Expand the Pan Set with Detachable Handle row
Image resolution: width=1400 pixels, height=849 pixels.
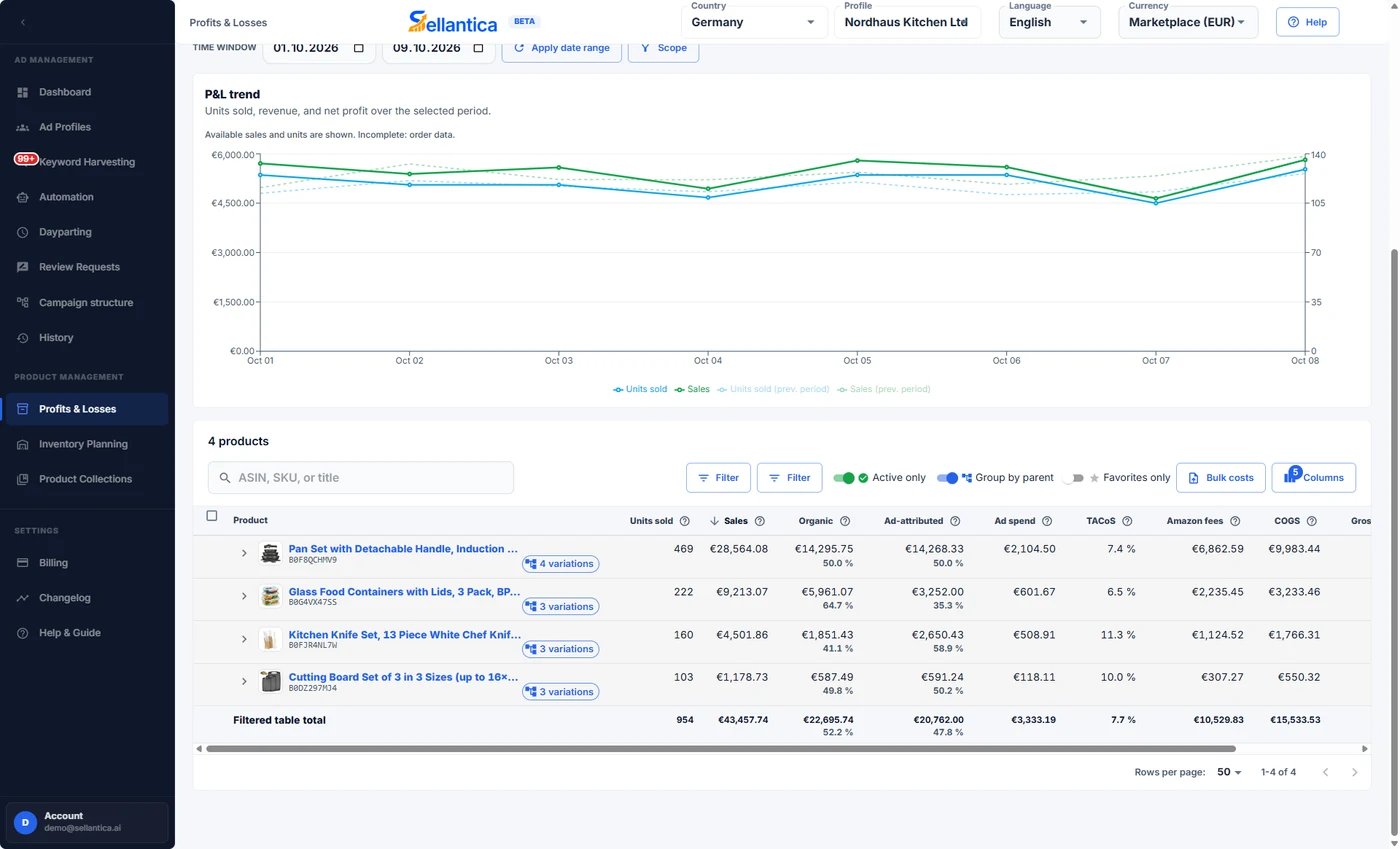click(244, 553)
